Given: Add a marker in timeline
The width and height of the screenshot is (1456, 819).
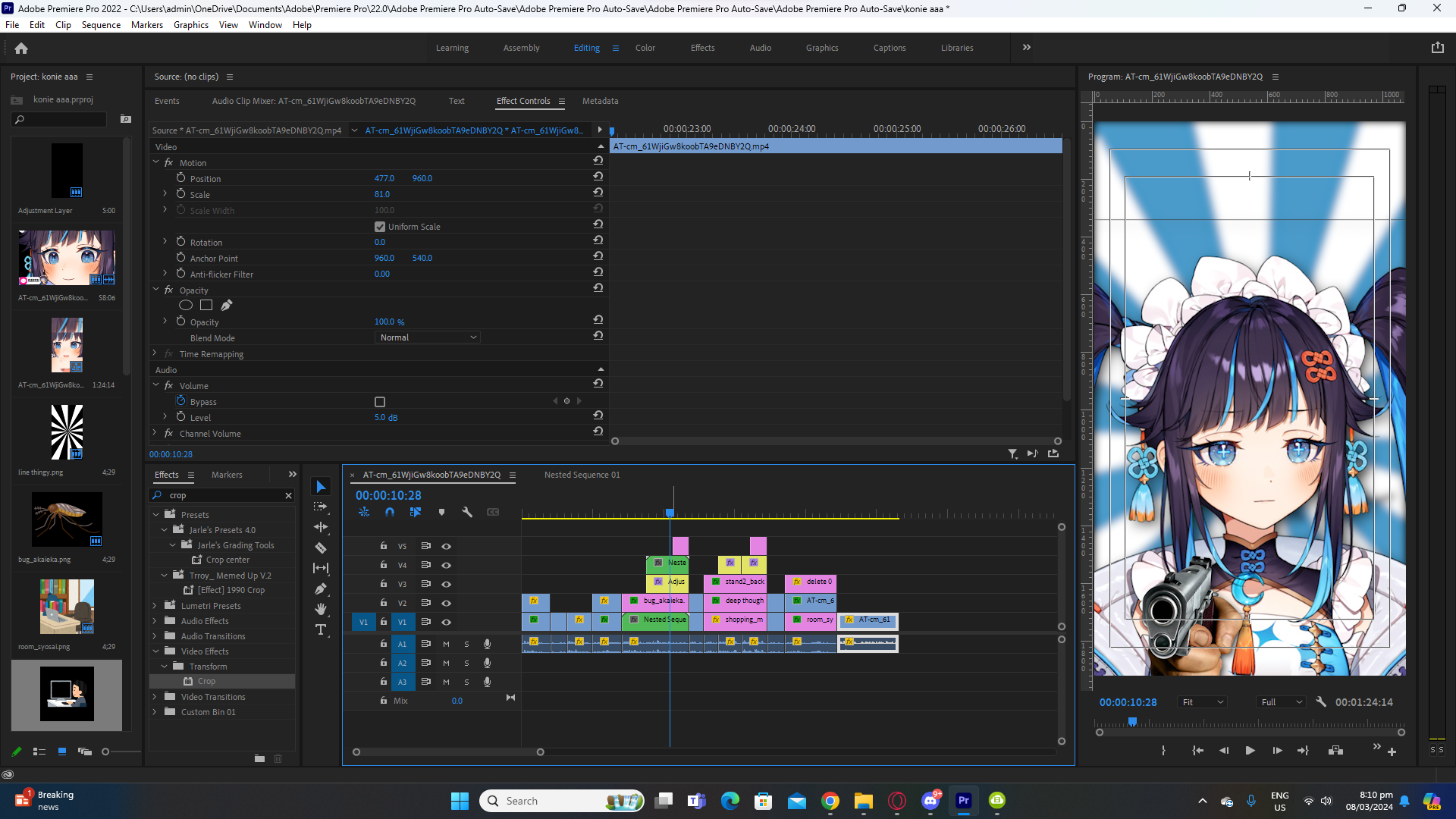Looking at the screenshot, I should click(441, 512).
